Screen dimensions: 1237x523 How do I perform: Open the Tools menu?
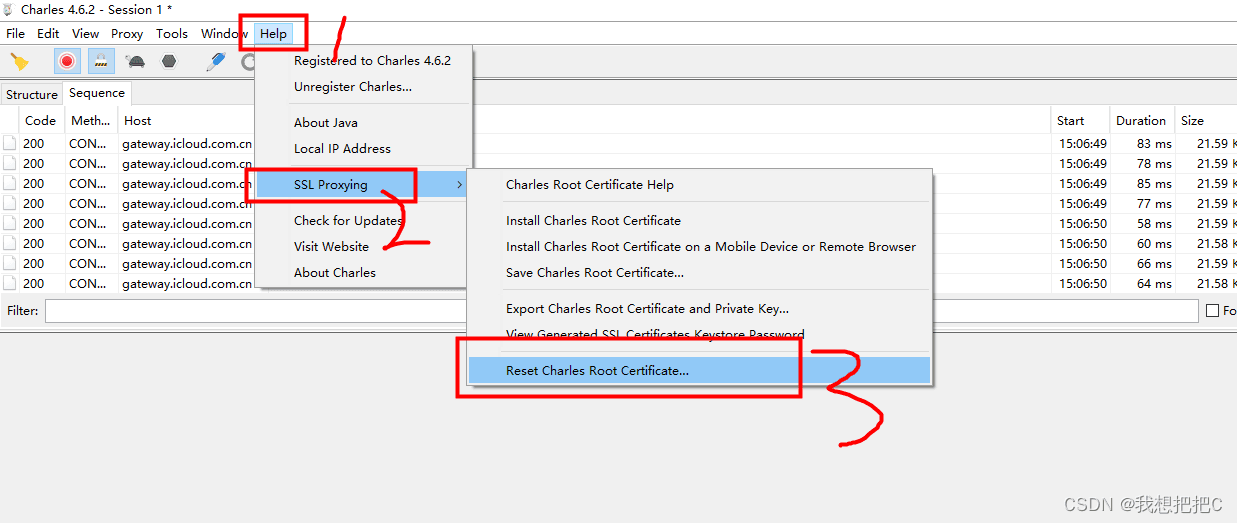(172, 33)
